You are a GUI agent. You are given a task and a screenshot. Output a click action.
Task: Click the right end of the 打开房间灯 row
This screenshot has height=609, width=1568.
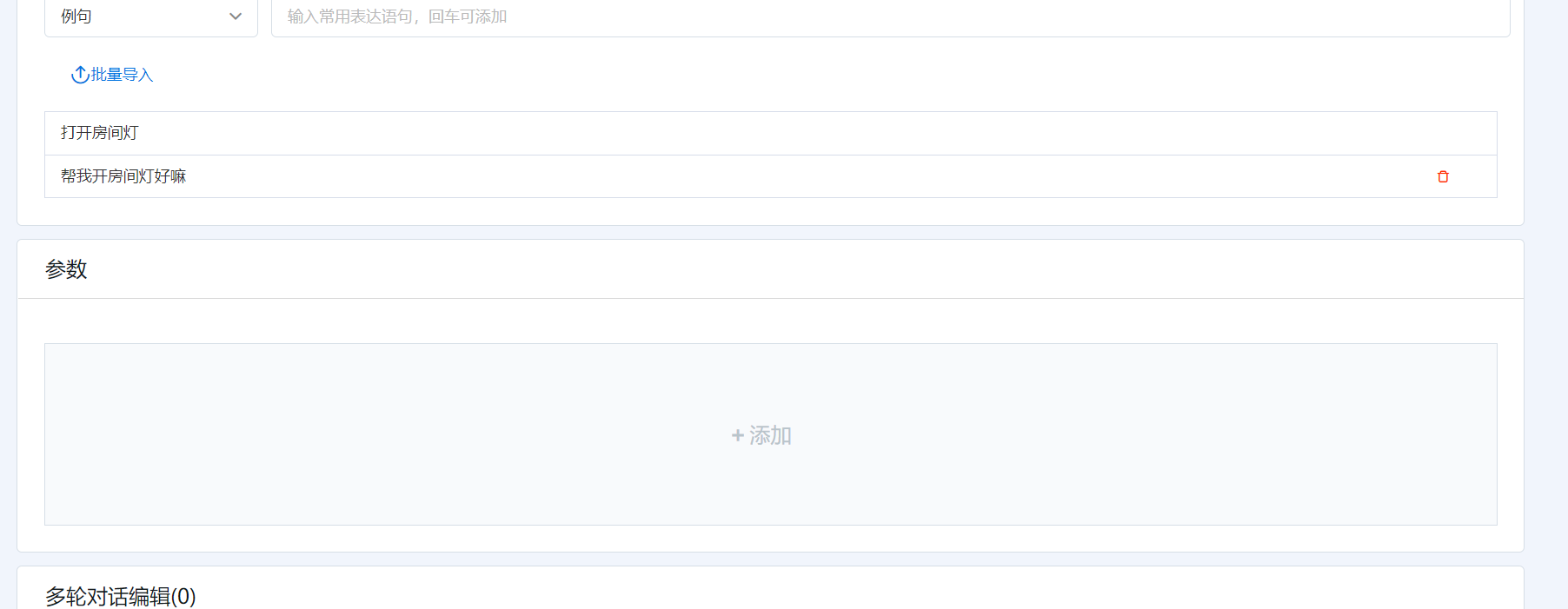[x=1443, y=133]
